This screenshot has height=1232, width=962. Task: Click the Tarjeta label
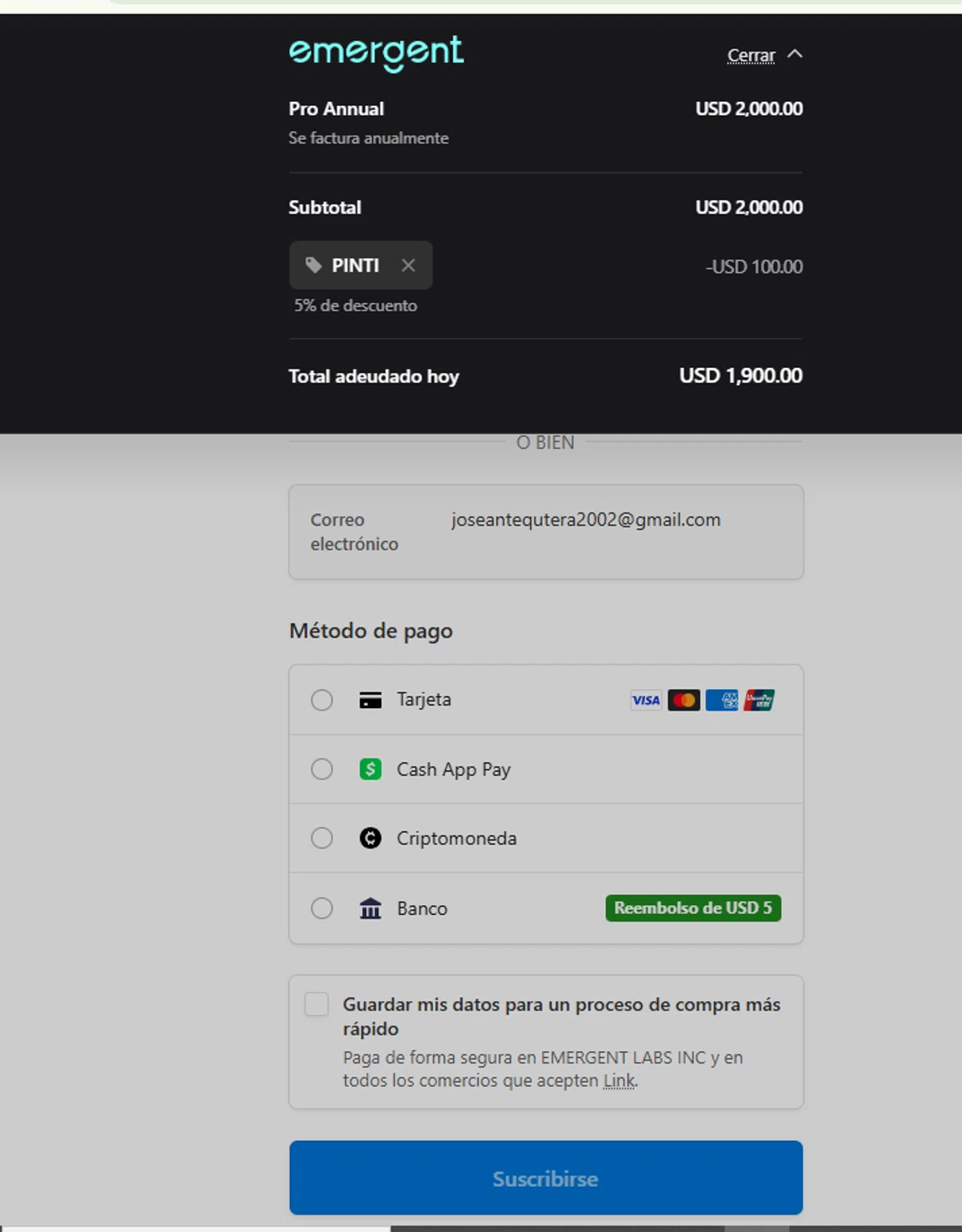click(424, 700)
